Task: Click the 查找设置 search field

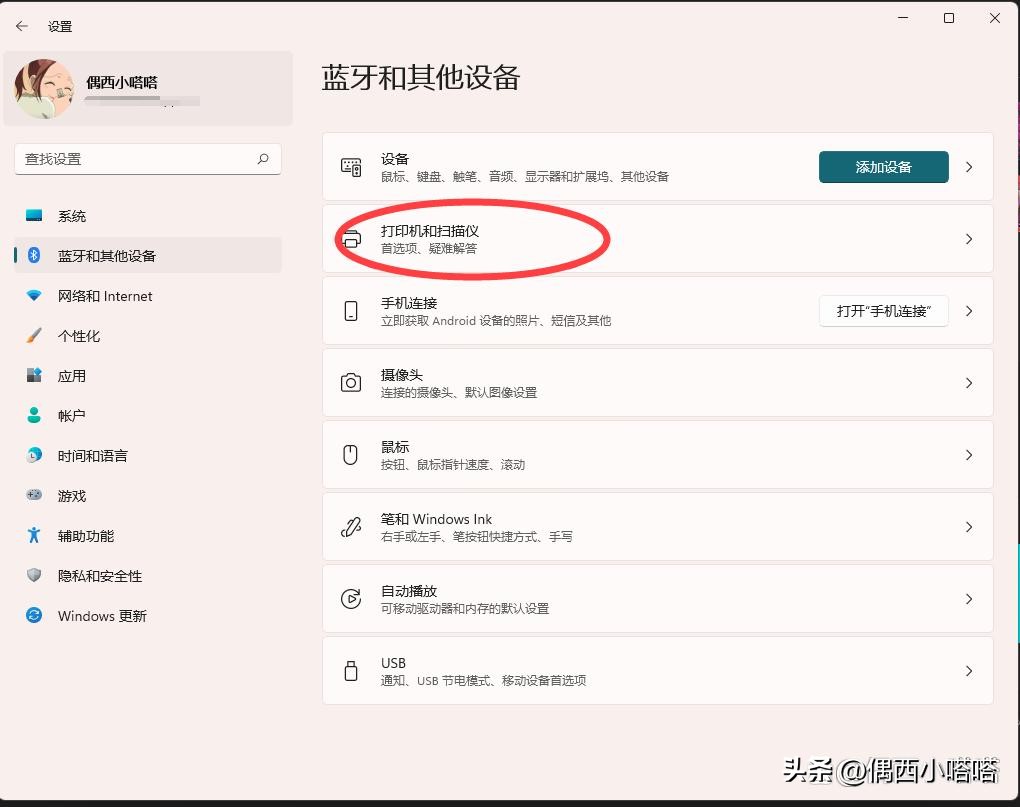Action: (147, 159)
